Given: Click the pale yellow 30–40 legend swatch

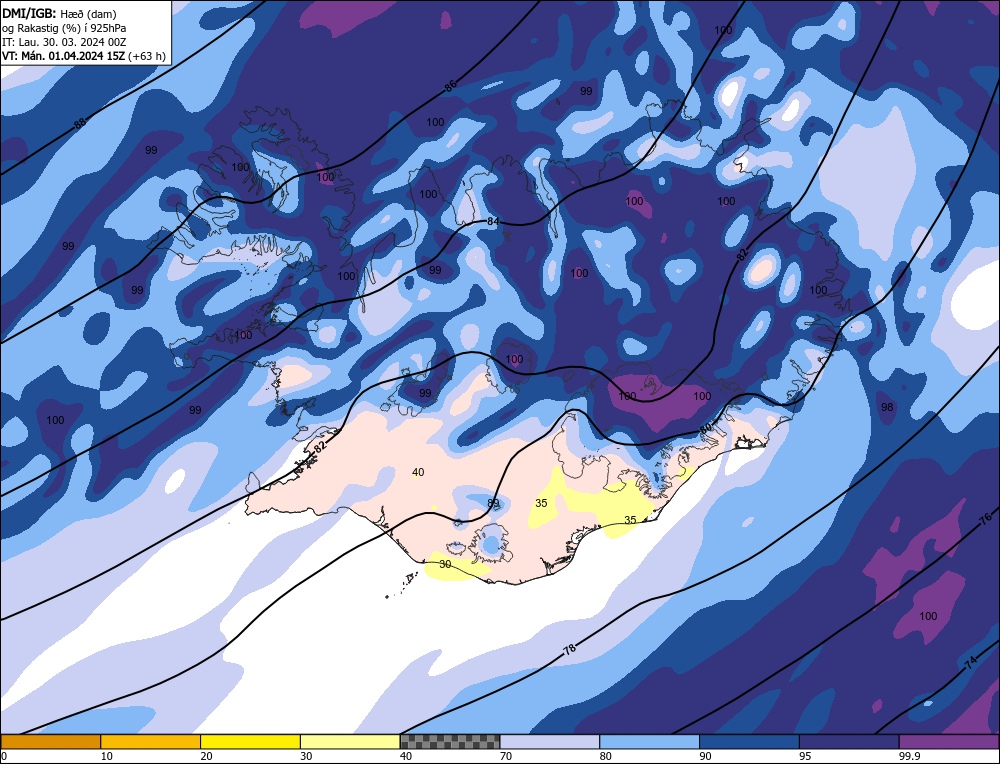Looking at the screenshot, I should tap(350, 741).
